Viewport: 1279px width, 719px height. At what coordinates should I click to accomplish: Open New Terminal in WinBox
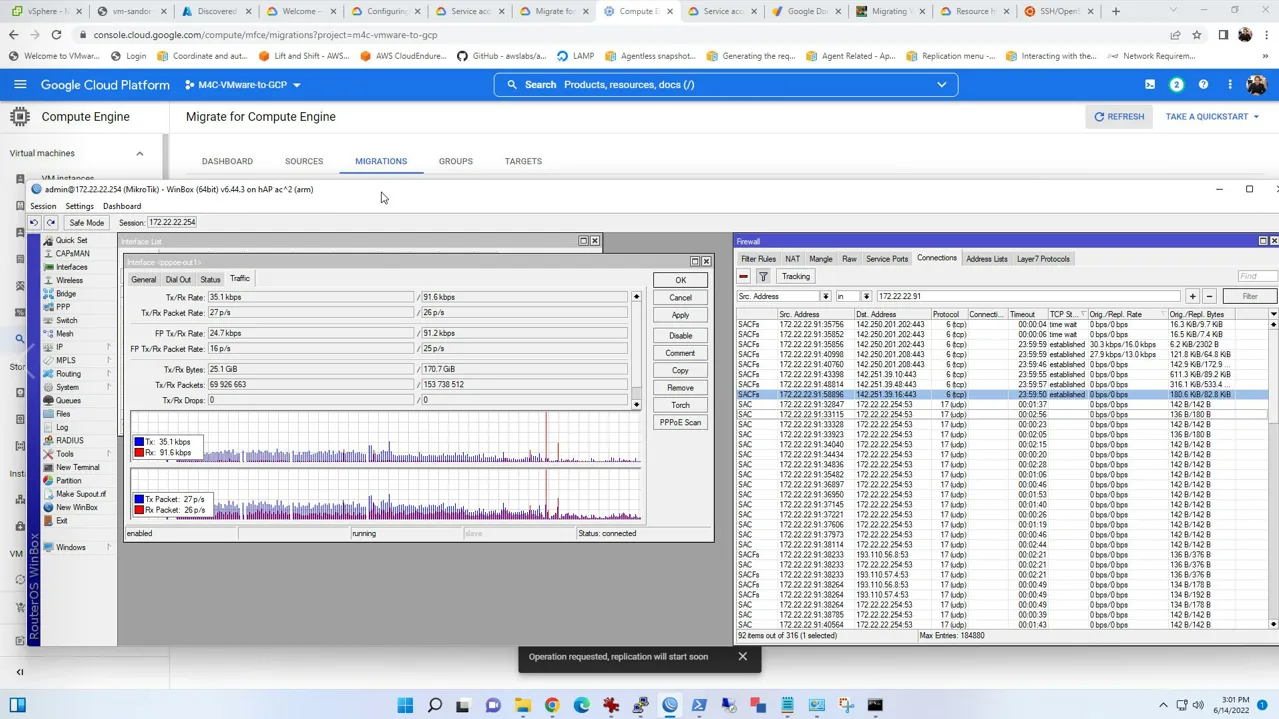click(77, 467)
